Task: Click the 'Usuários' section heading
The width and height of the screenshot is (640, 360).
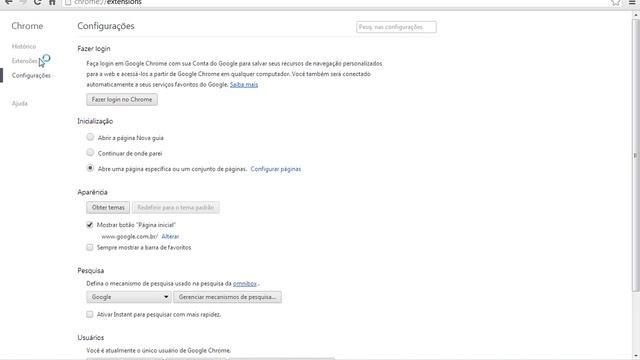Action: point(91,338)
